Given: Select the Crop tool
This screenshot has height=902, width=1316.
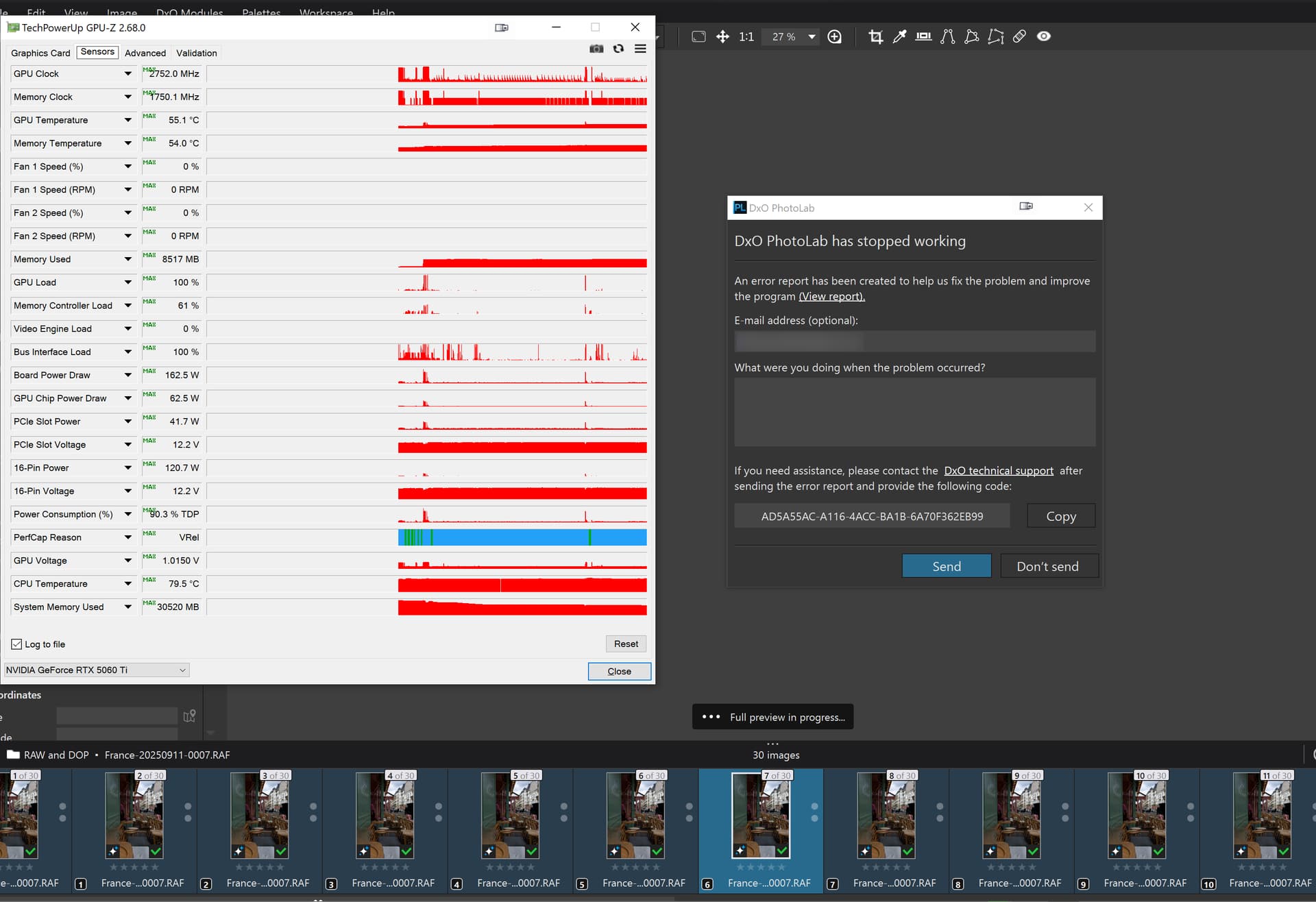Looking at the screenshot, I should 875,37.
